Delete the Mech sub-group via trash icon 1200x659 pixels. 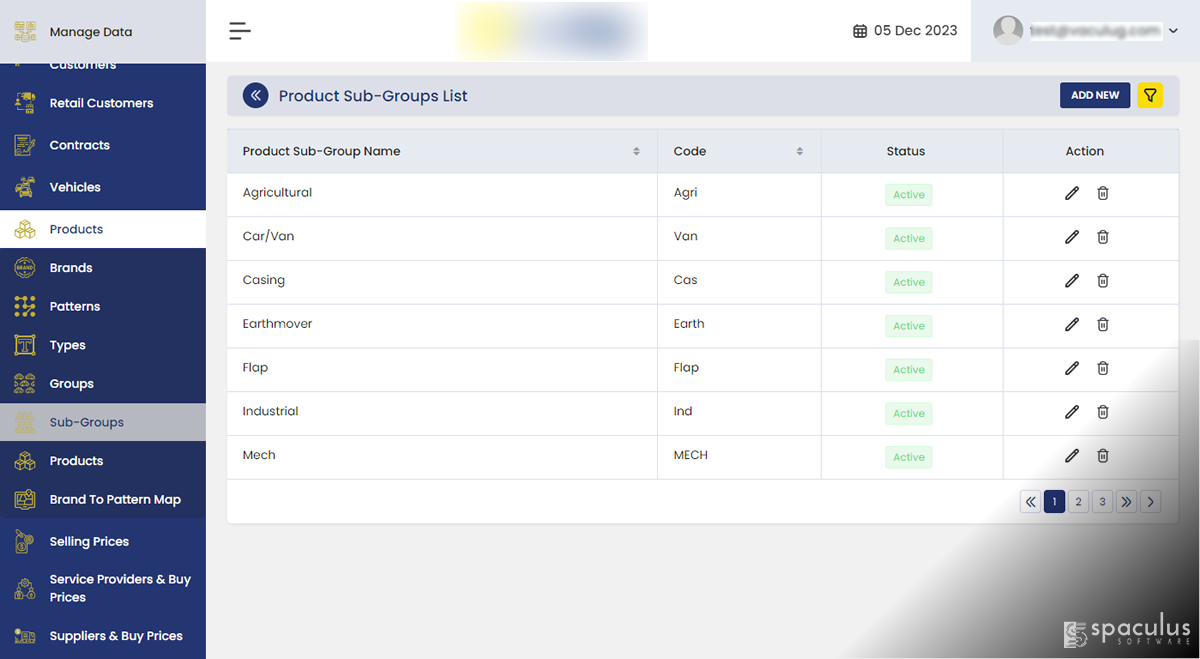[x=1103, y=456]
